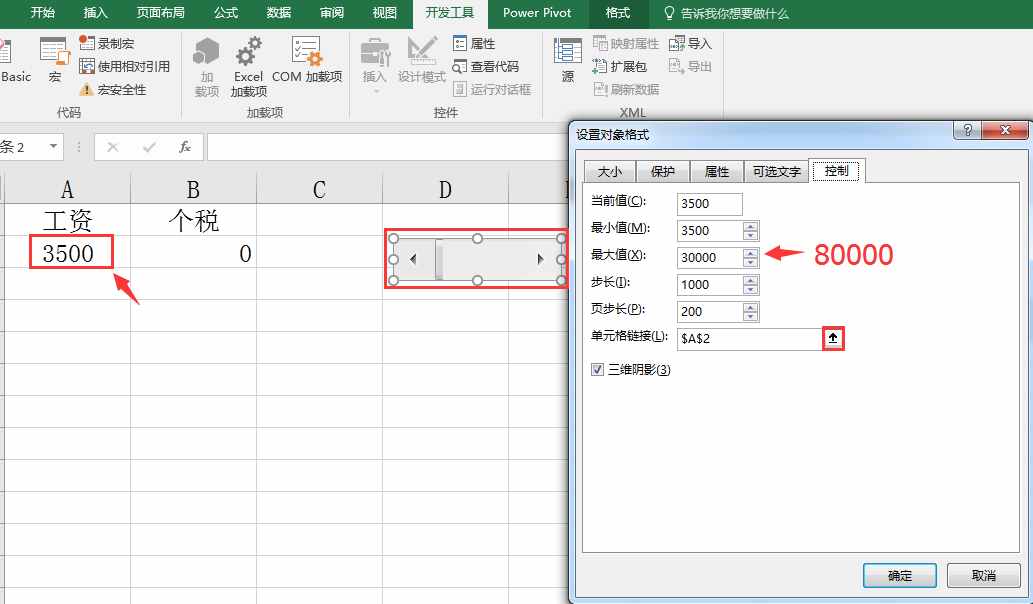This screenshot has width=1033, height=604.
Task: Increase the page step (页步长) spinner
Action: tap(750, 307)
